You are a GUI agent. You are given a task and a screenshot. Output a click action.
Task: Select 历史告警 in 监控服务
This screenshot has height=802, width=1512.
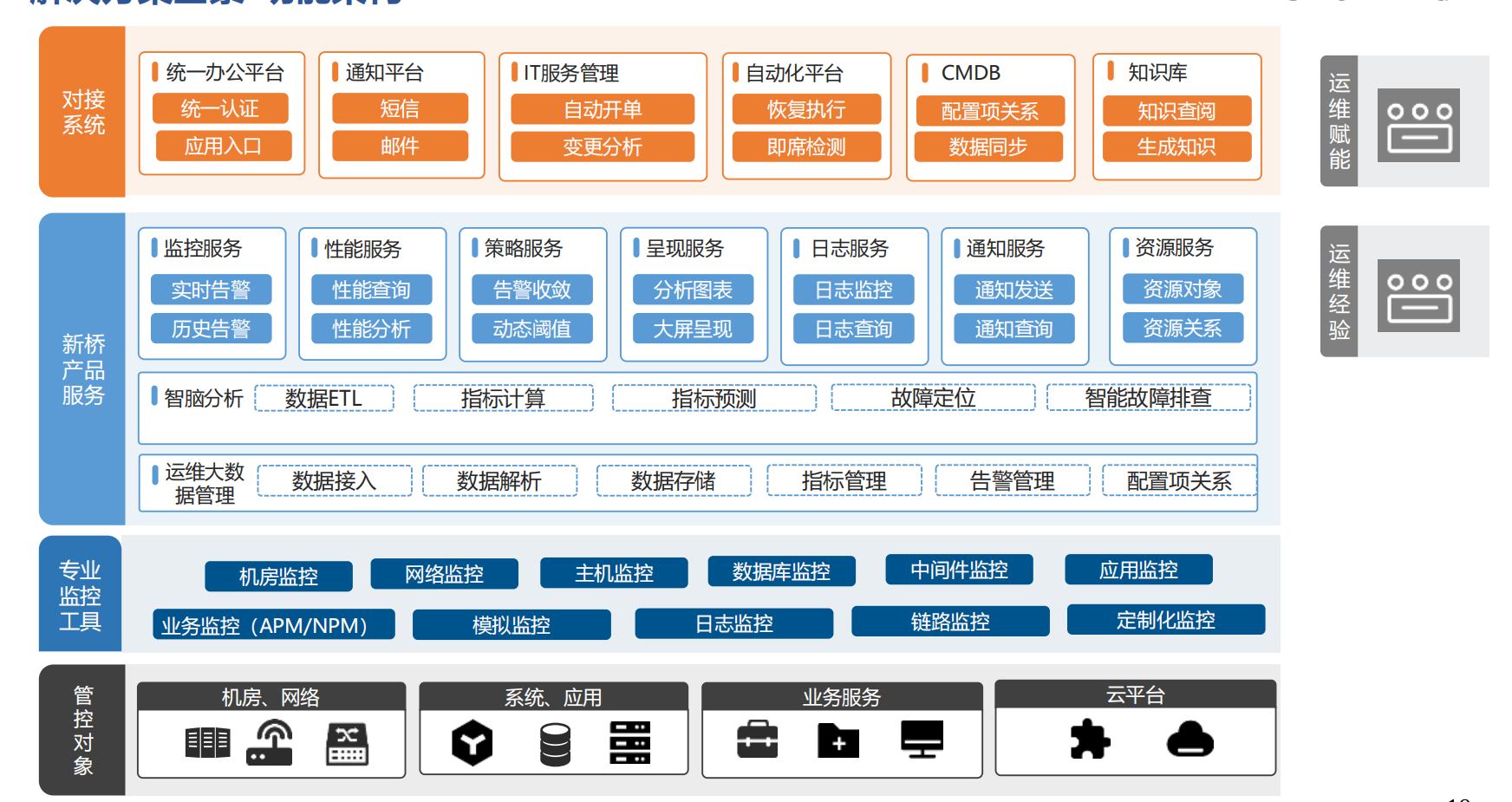[211, 329]
